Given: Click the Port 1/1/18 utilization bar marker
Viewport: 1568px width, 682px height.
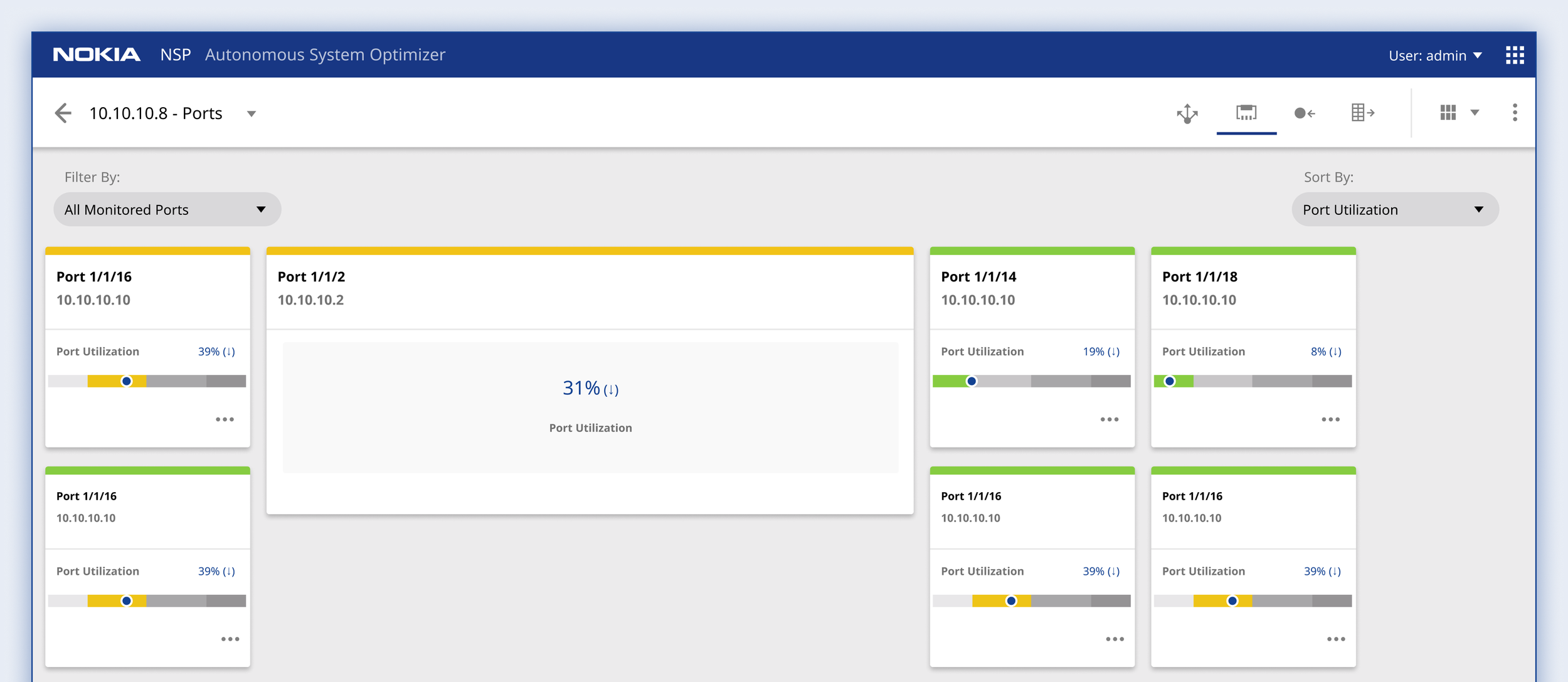Looking at the screenshot, I should [1169, 381].
